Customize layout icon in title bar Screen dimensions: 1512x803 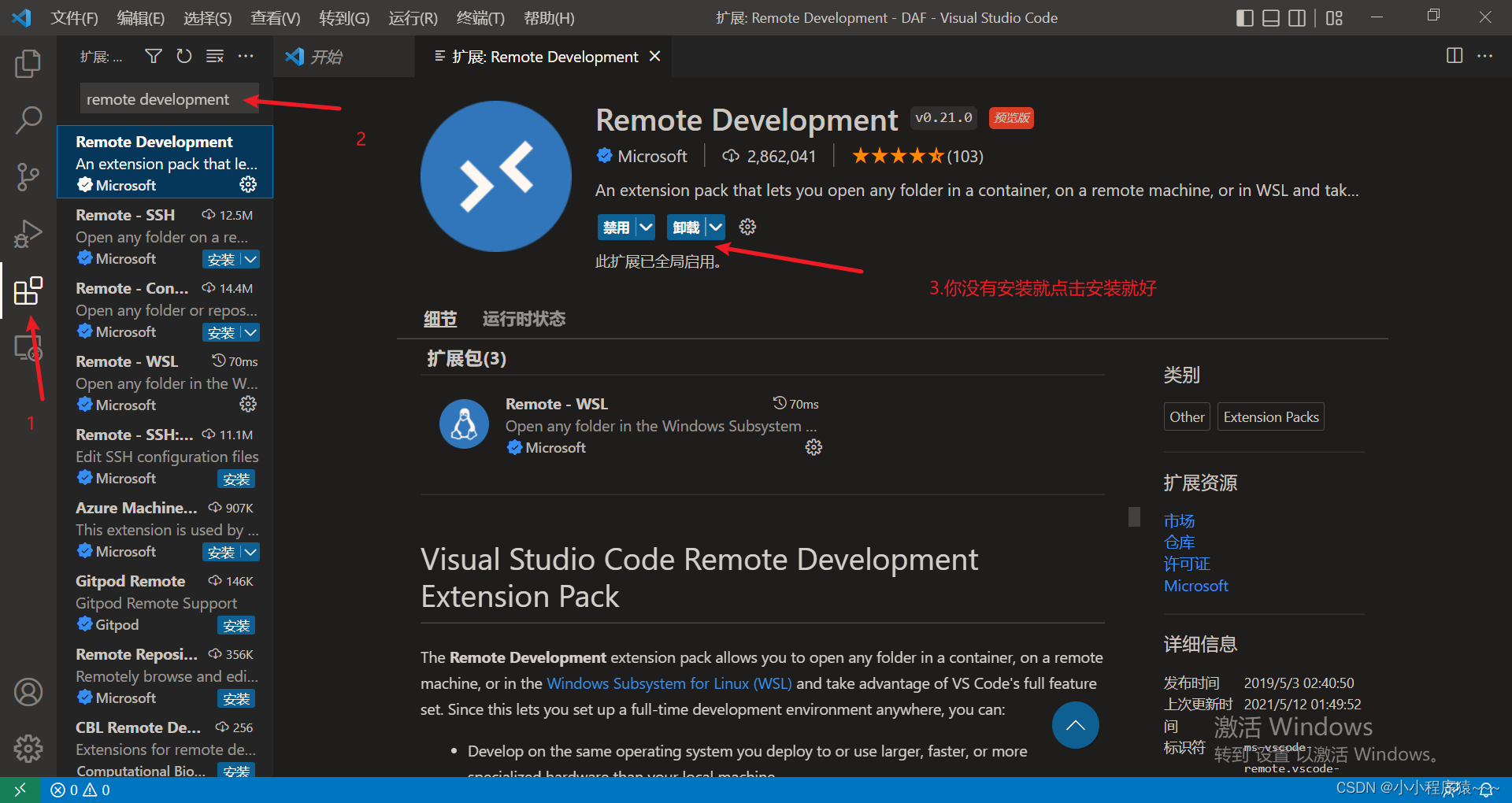tap(1334, 18)
